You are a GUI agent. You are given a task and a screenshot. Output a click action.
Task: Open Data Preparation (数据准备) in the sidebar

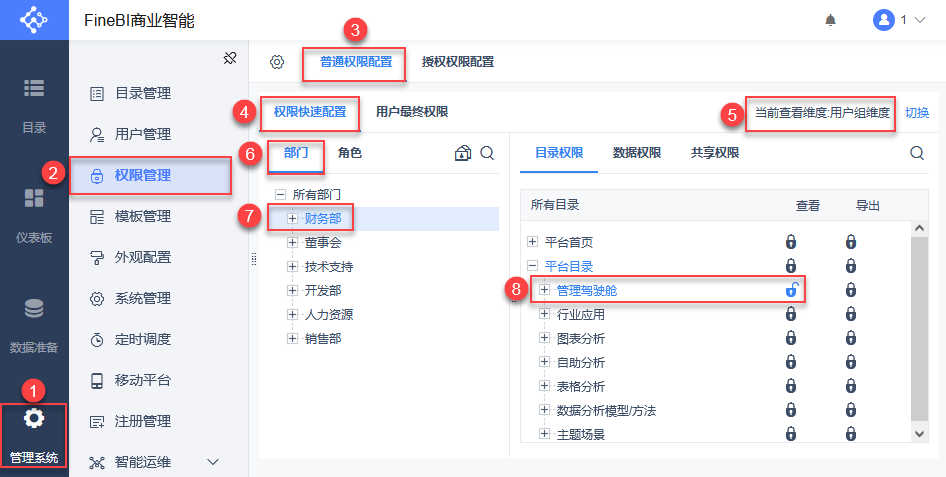tap(34, 324)
